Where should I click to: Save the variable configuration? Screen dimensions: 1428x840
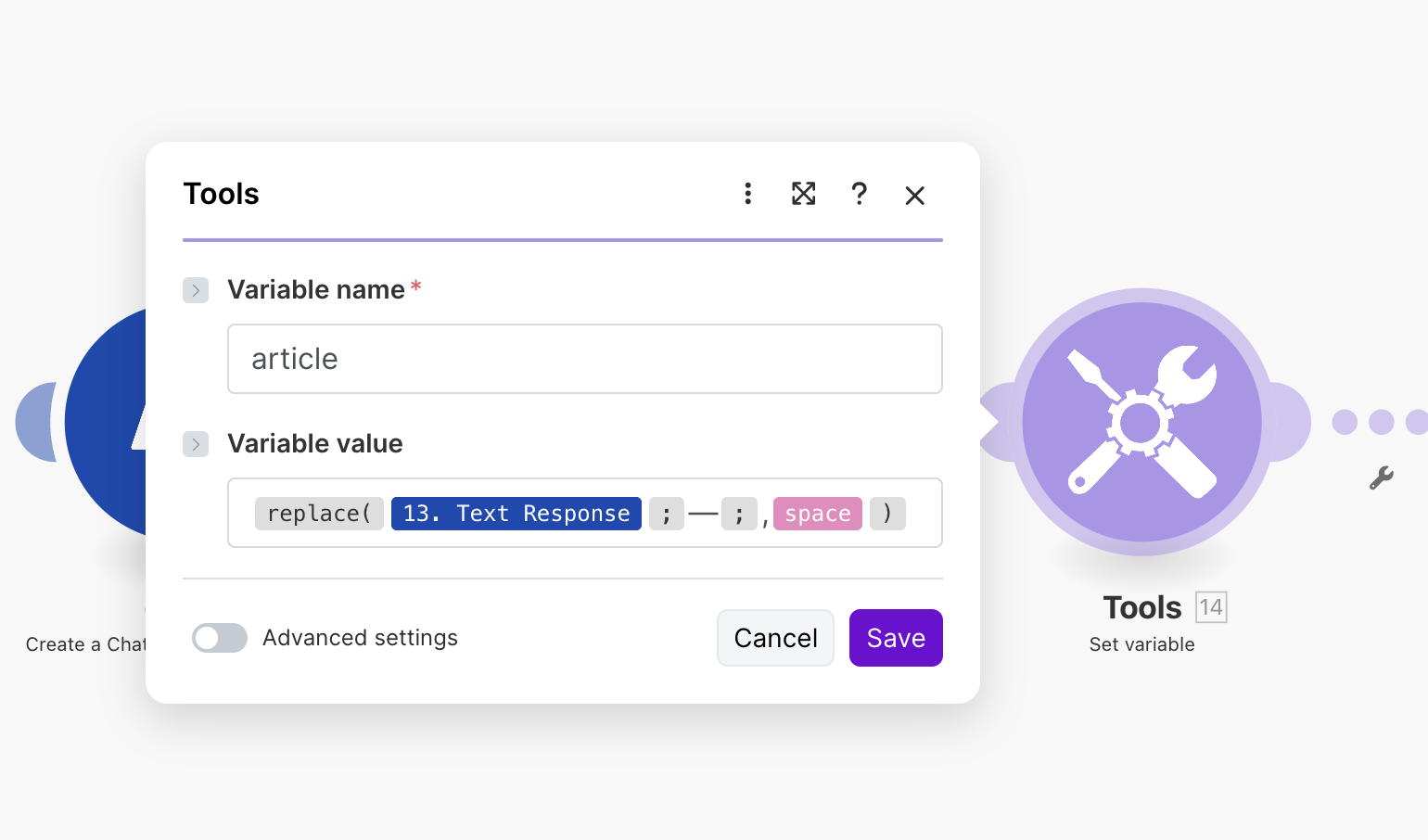click(x=895, y=638)
